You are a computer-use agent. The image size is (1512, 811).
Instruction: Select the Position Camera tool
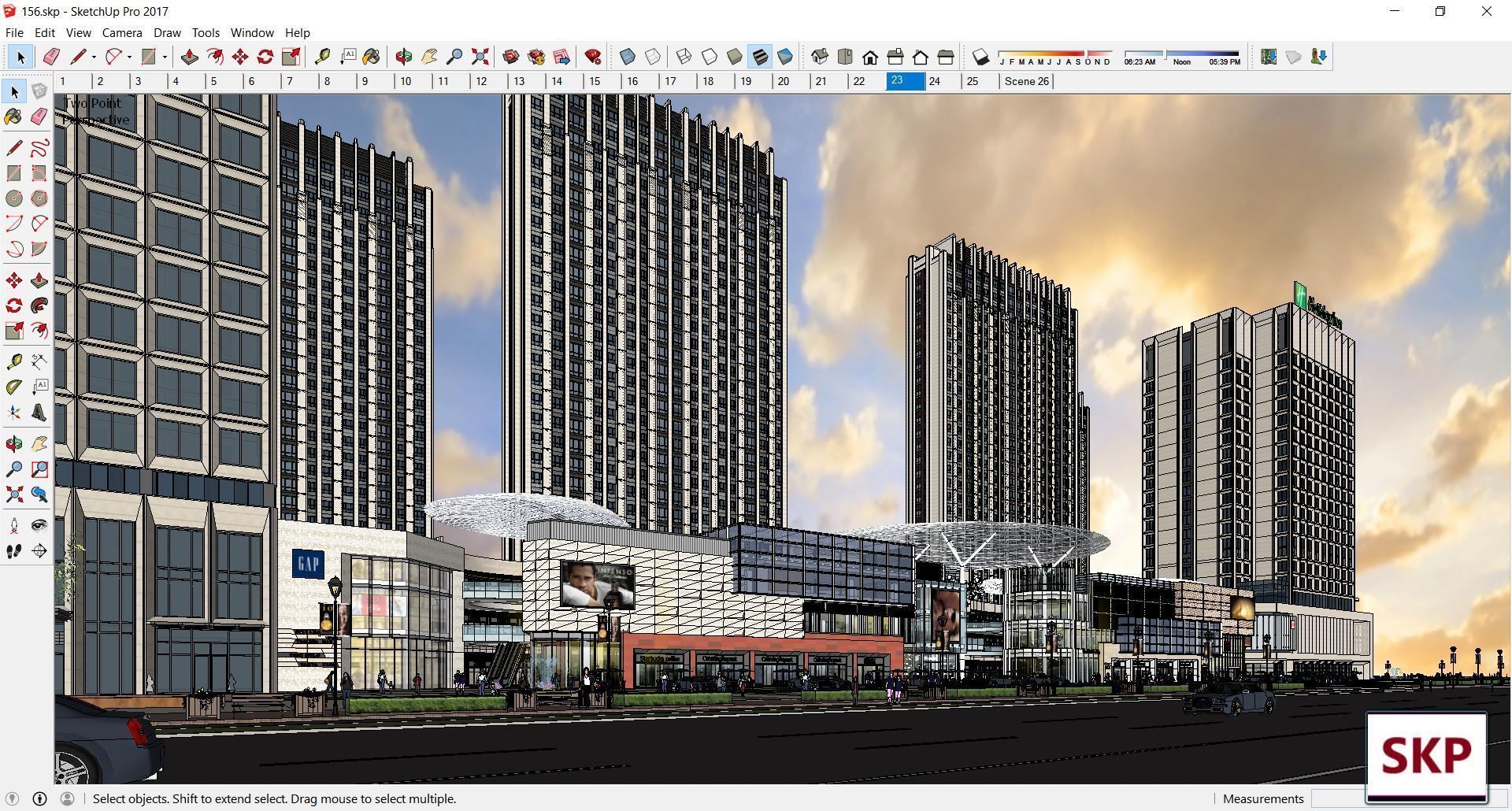pos(14,526)
